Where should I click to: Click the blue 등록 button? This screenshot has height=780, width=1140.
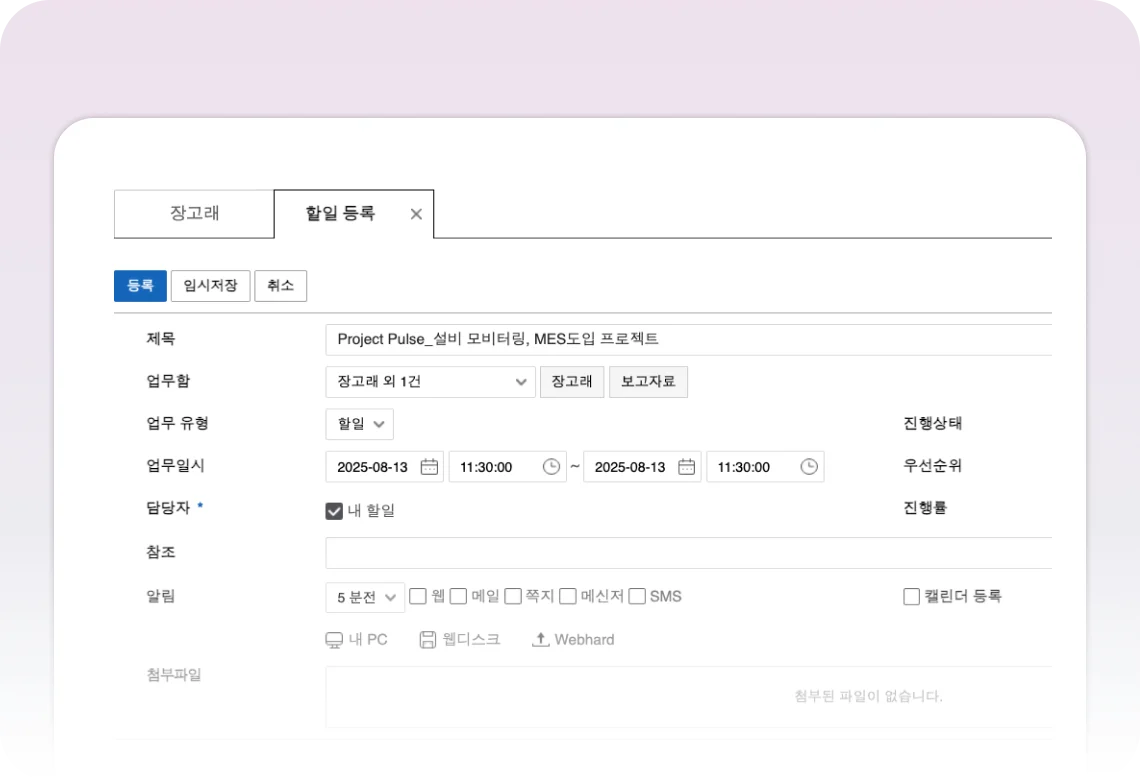[140, 286]
